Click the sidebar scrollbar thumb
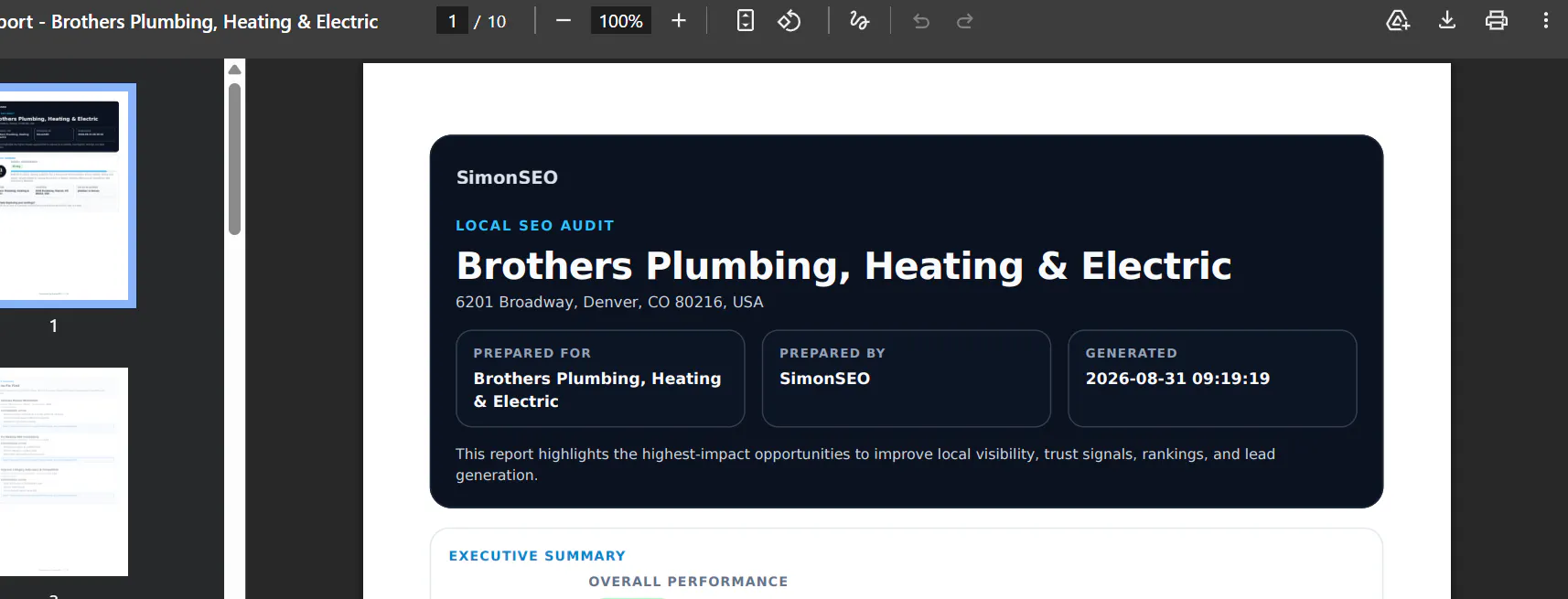This screenshot has height=599, width=1568. point(234,159)
